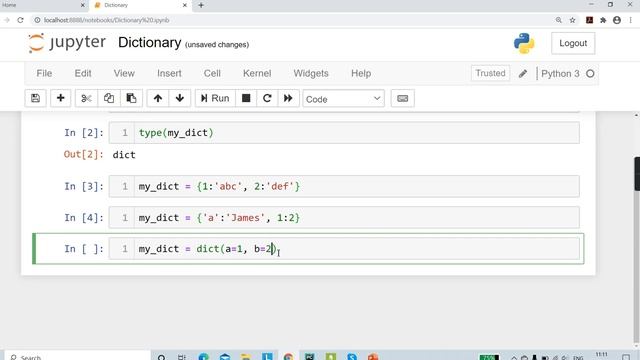640x360 pixels.
Task: Open the Help menu
Action: 361,73
